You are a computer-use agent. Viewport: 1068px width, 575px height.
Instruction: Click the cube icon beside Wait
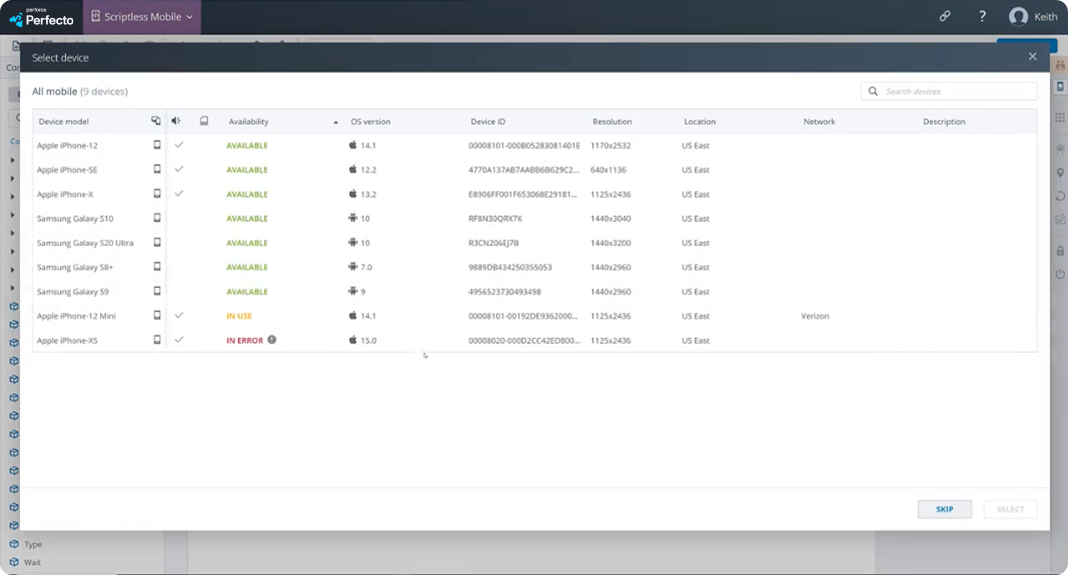tap(14, 562)
